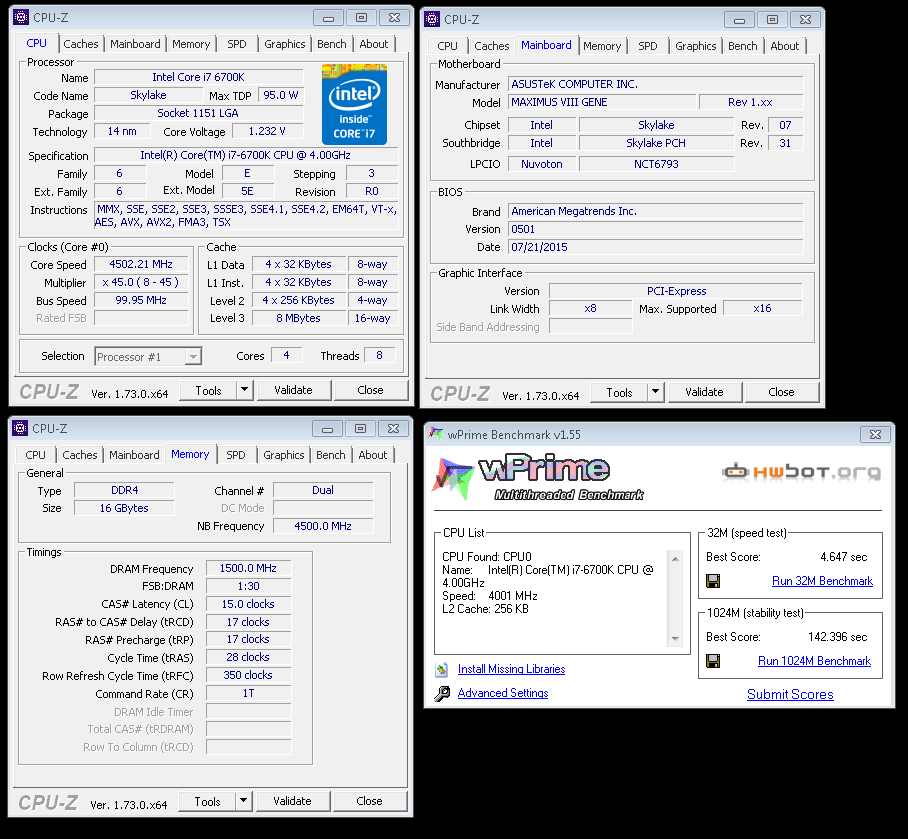Viewport: 908px width, 839px height.
Task: Click the LPCIO model NCT6793
Action: point(656,164)
